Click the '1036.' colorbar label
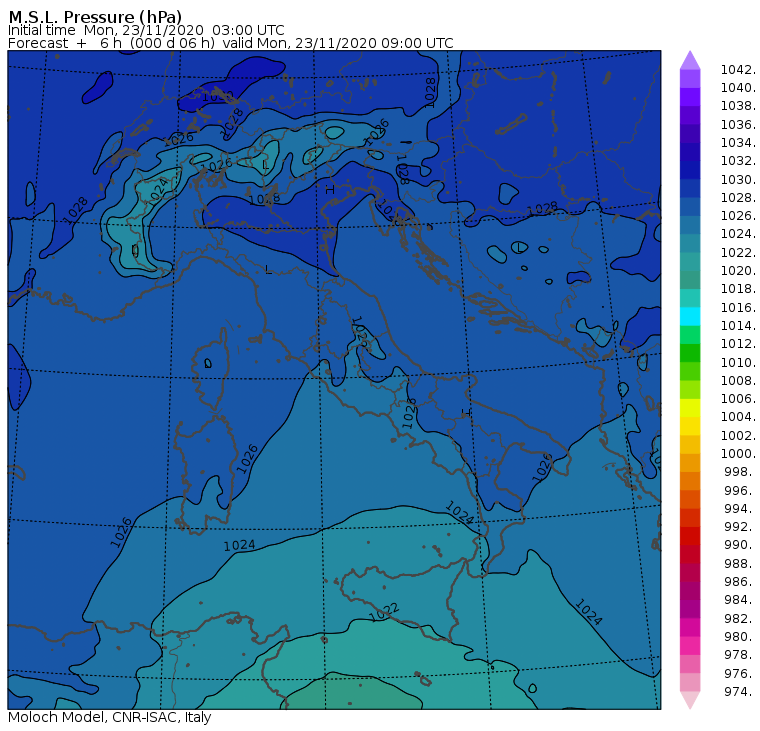The width and height of the screenshot is (760, 731). point(738,125)
